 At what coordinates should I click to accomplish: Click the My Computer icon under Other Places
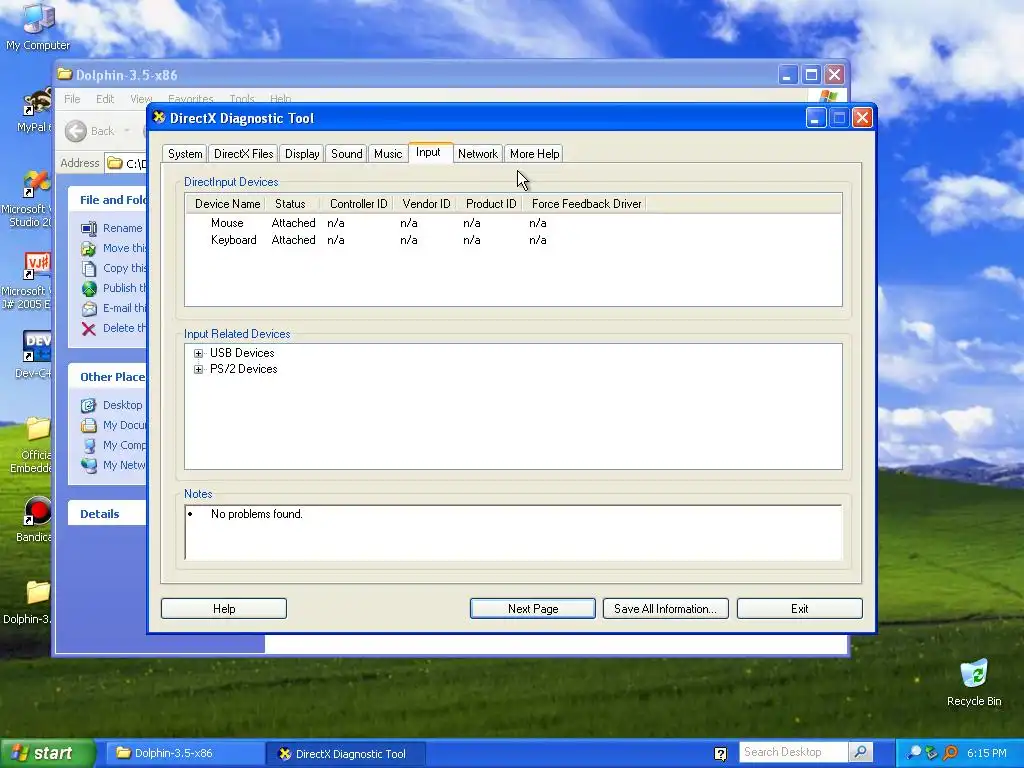pyautogui.click(x=89, y=445)
